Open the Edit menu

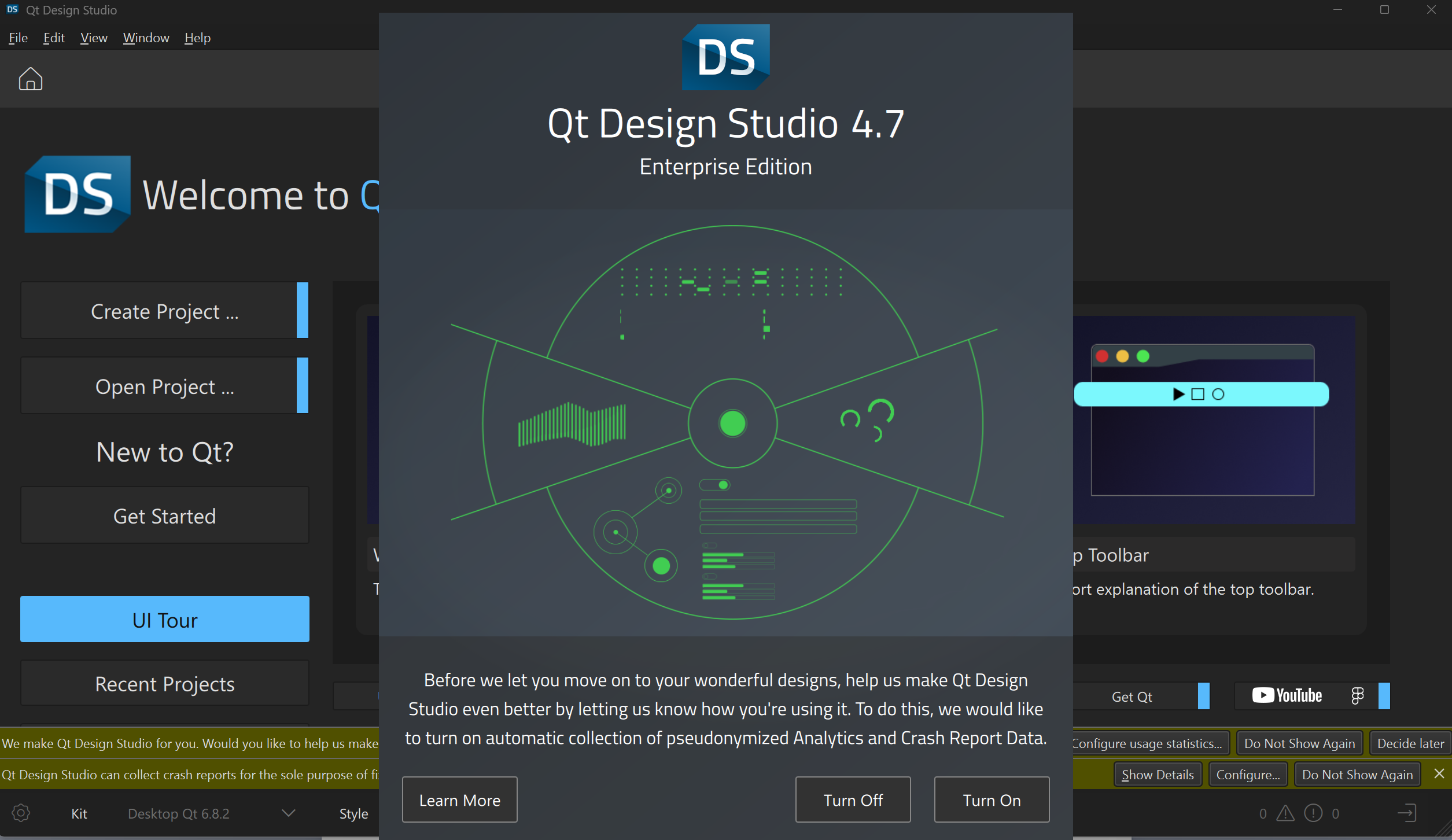pos(54,38)
